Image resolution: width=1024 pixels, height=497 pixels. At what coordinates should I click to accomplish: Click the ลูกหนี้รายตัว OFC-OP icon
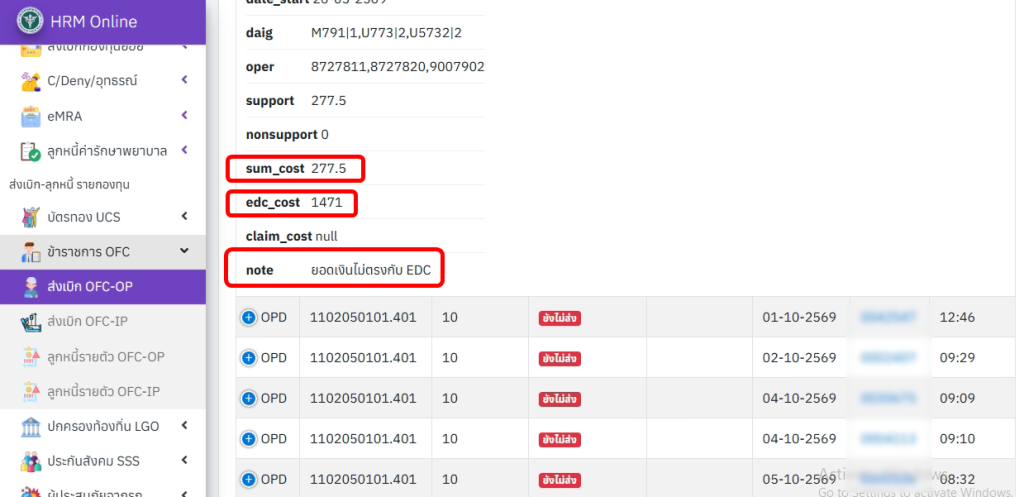tap(31, 357)
